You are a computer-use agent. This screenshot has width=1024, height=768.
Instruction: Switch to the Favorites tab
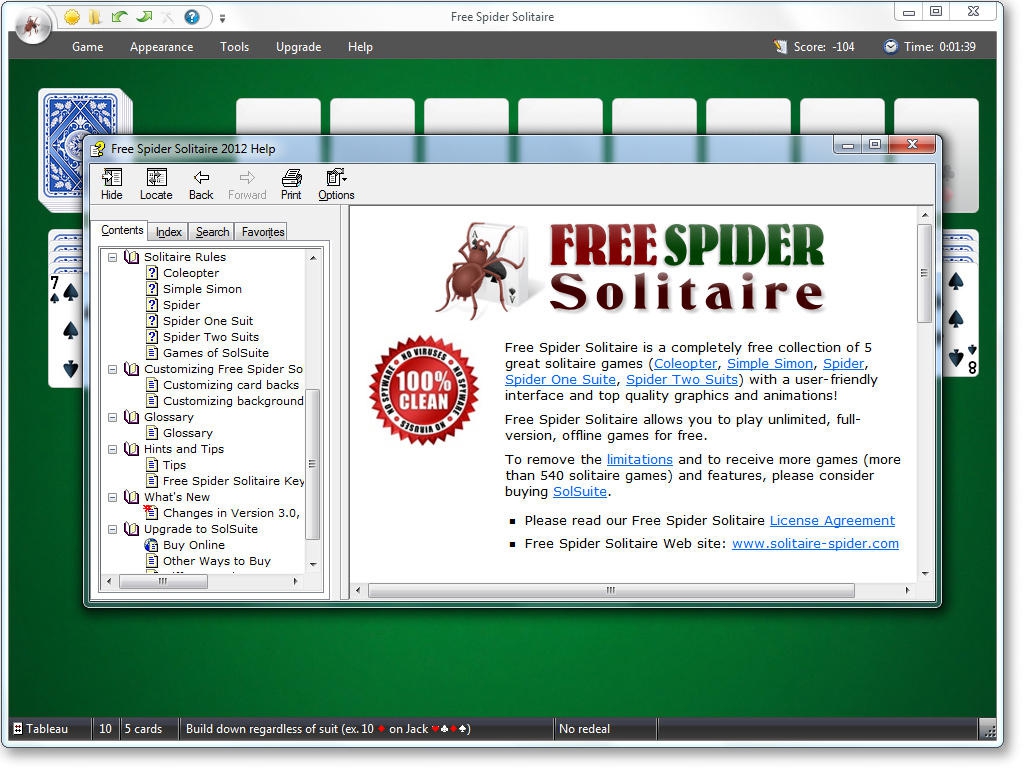coord(263,232)
